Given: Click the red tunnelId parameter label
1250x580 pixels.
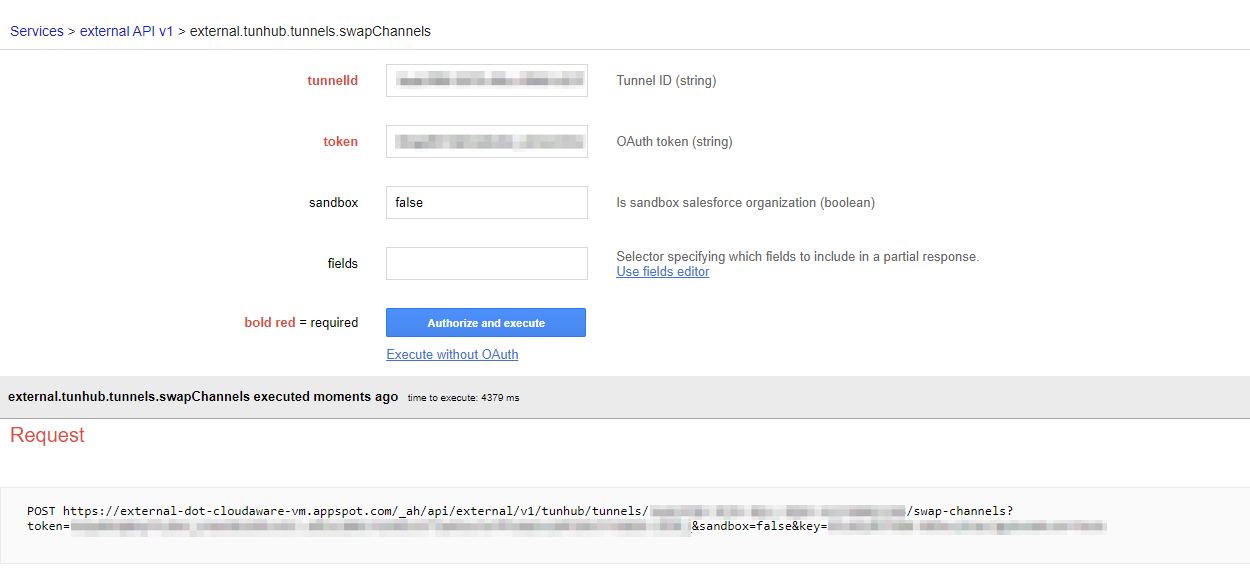Looking at the screenshot, I should point(332,81).
